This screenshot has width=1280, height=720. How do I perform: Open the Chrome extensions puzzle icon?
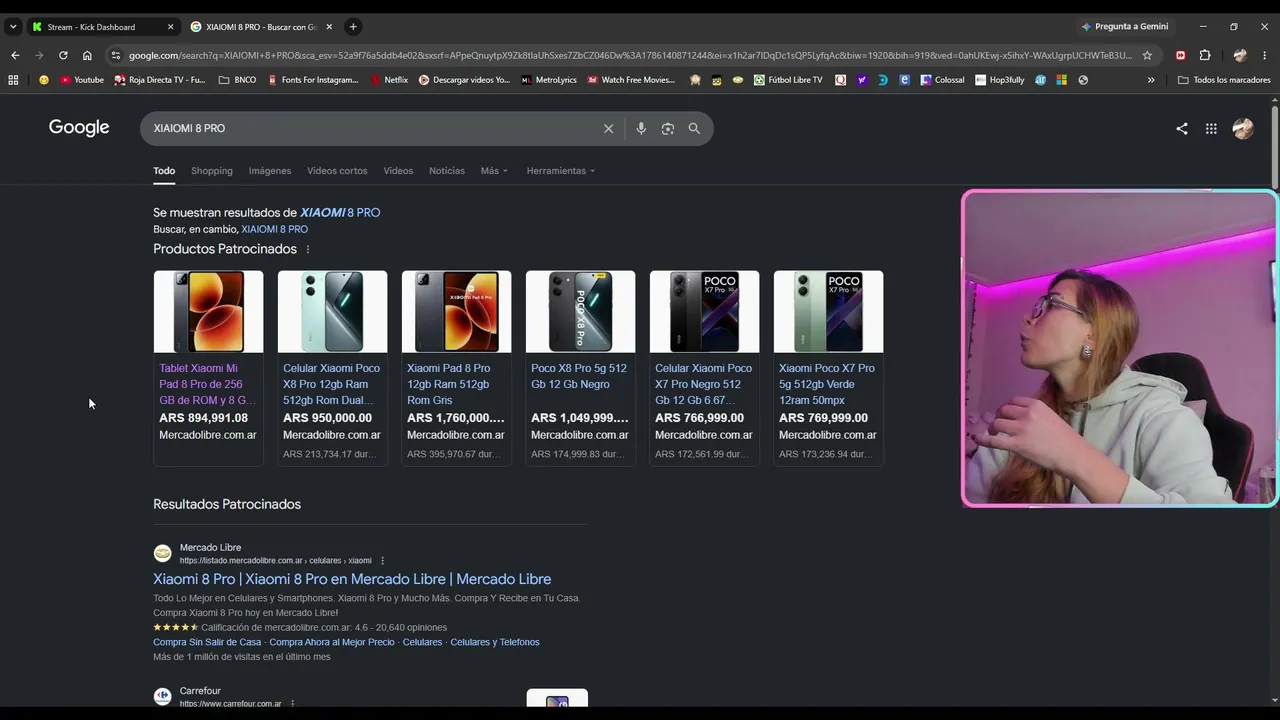point(1205,55)
